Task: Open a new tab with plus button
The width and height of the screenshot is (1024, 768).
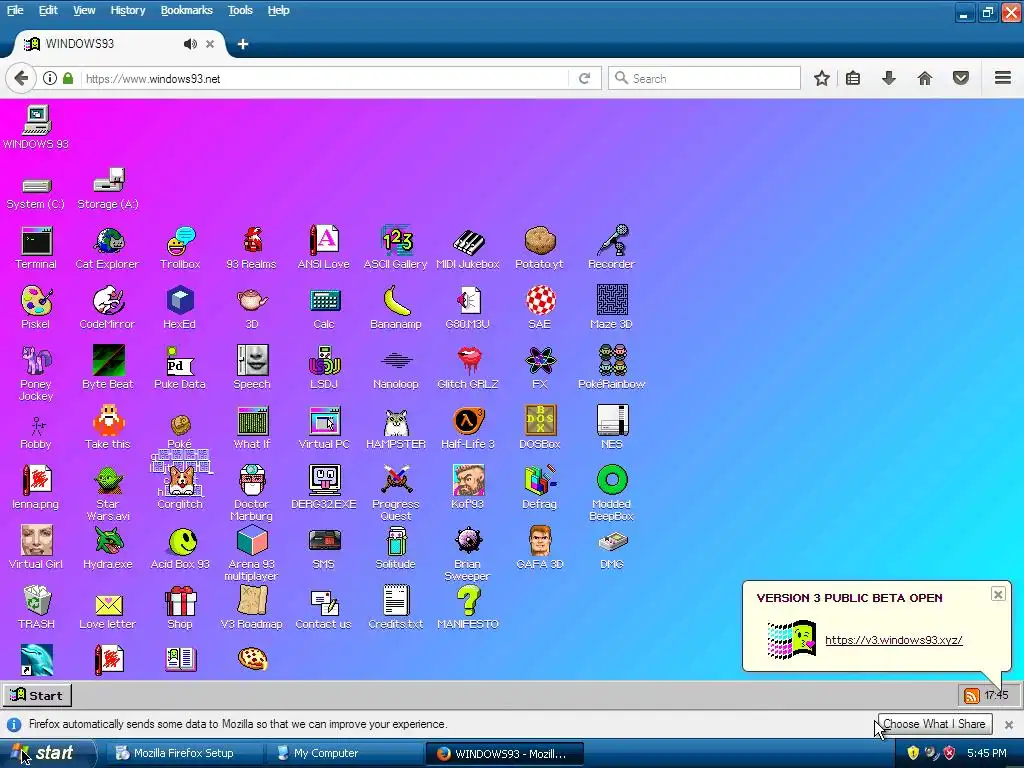Action: [243, 44]
